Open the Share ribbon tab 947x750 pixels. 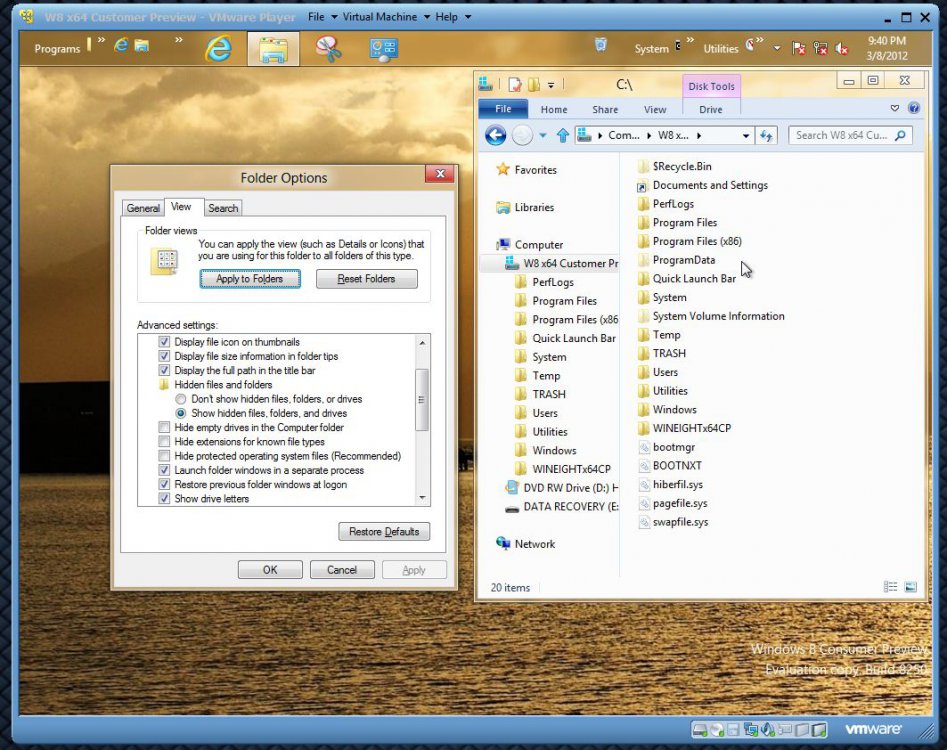coord(605,109)
